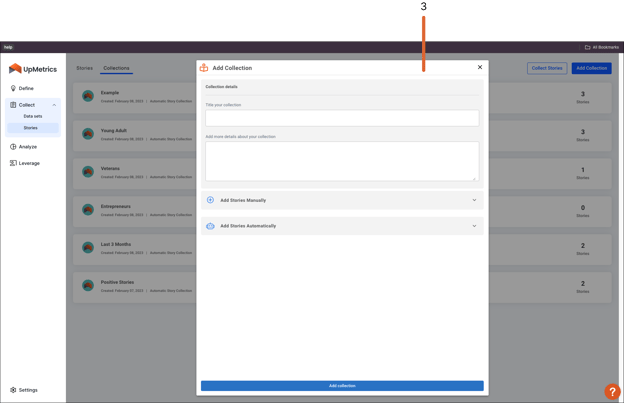
Task: Click the Positive Stories row's 2 Stories count
Action: (583, 287)
